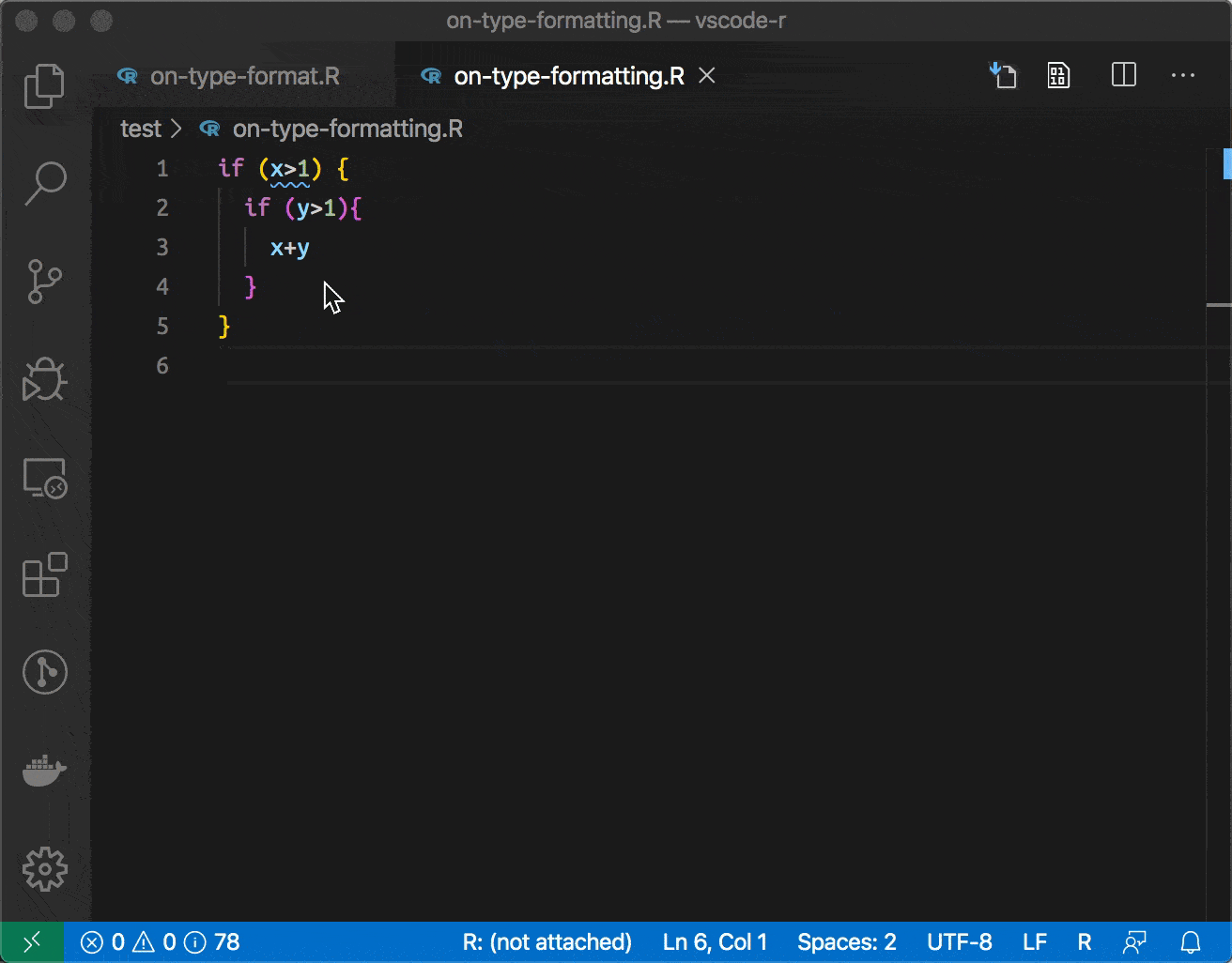Click the feedback icon in status bar
The width and height of the screenshot is (1232, 963).
tap(1135, 942)
